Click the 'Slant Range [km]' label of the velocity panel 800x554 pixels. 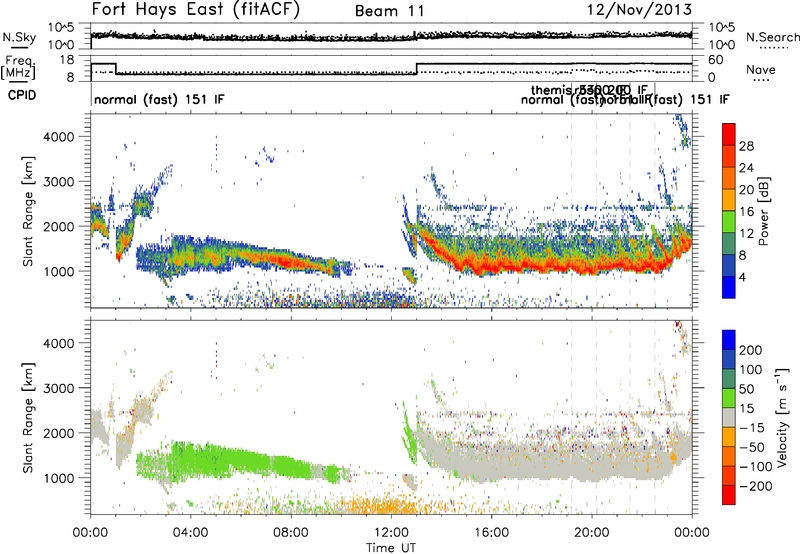[x=28, y=418]
